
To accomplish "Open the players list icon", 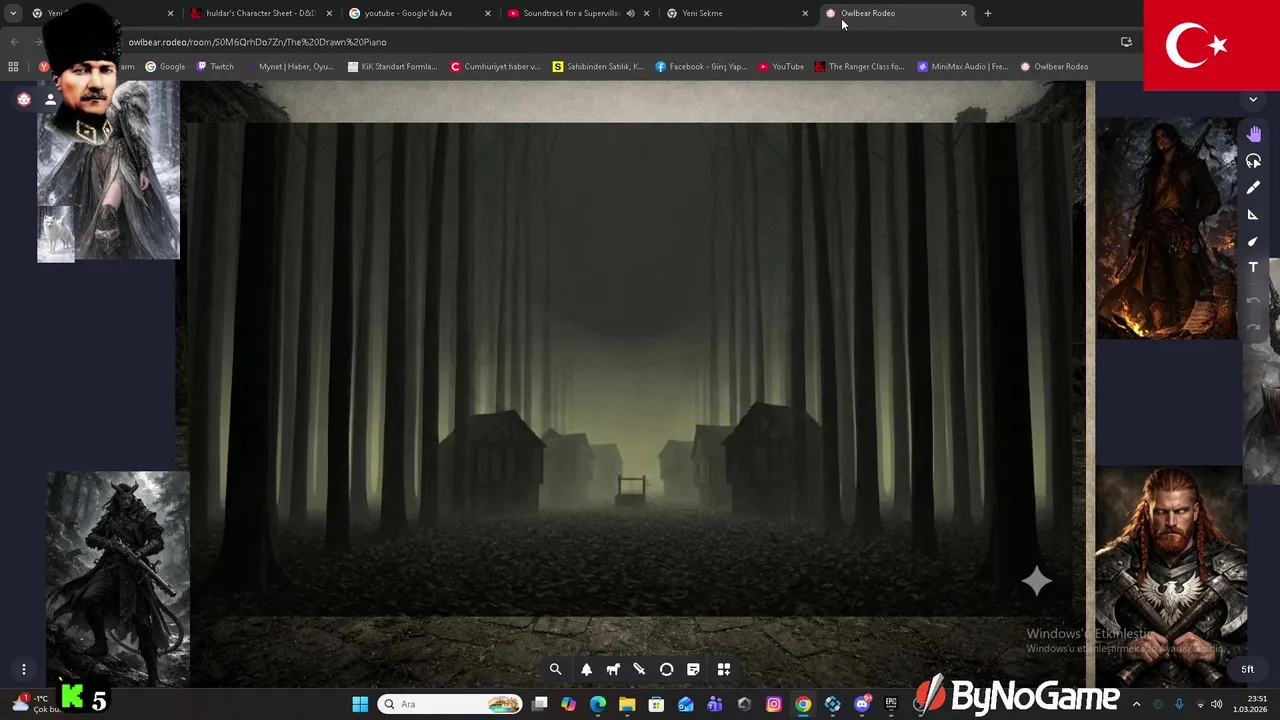I will point(50,99).
